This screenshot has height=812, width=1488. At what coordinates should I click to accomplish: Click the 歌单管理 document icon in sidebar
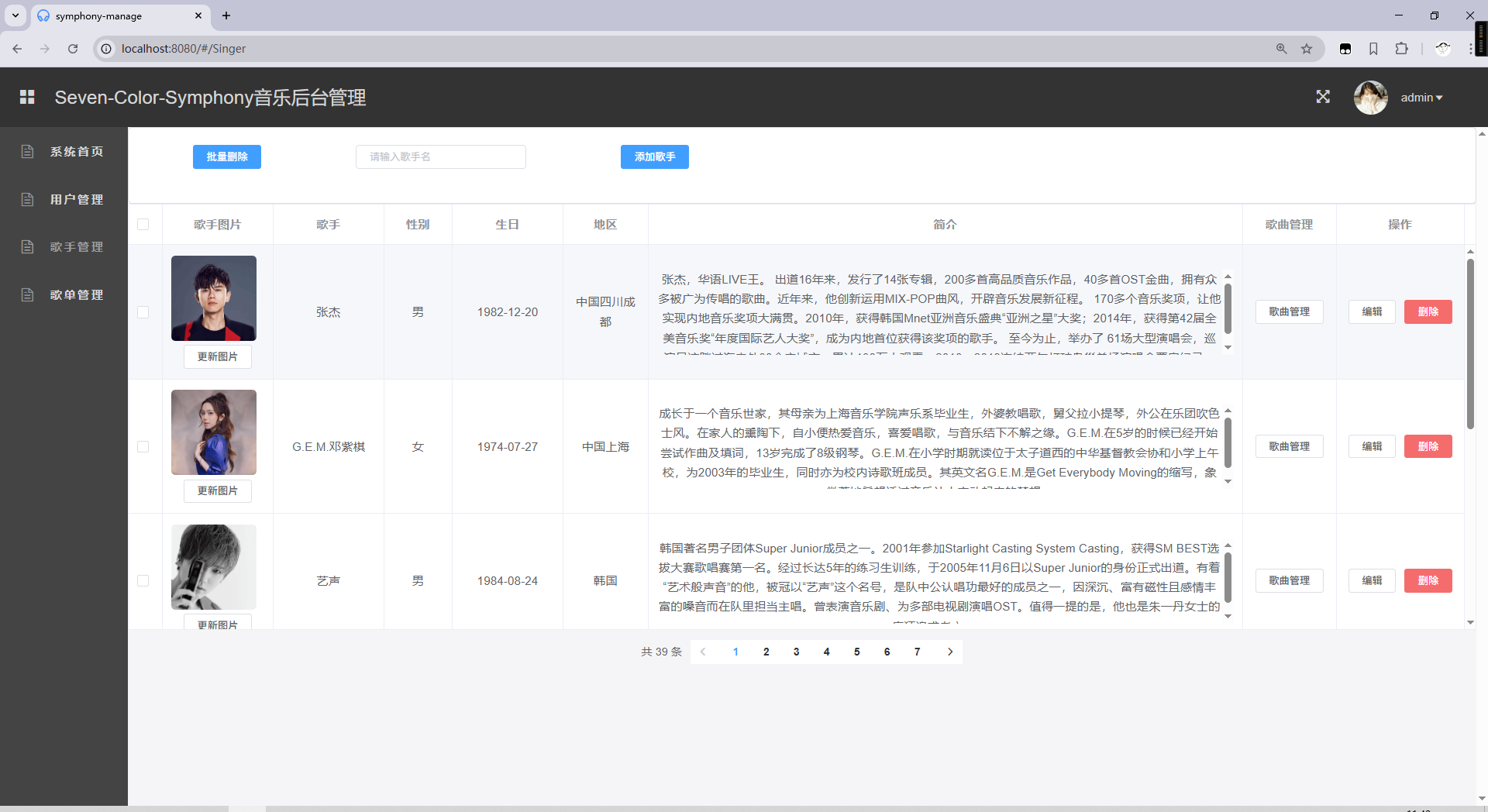tap(27, 295)
